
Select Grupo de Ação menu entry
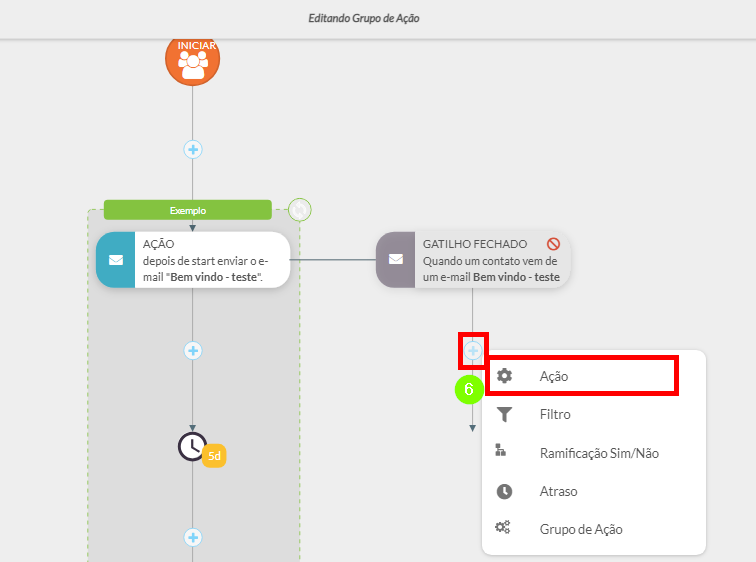581,529
